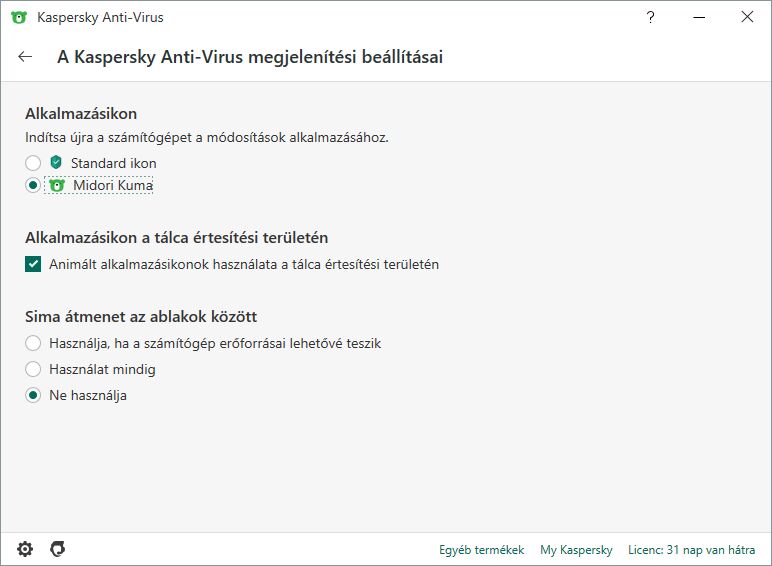The width and height of the screenshot is (772, 566).
Task: Select the Ne használja radio button
Action: click(x=33, y=395)
